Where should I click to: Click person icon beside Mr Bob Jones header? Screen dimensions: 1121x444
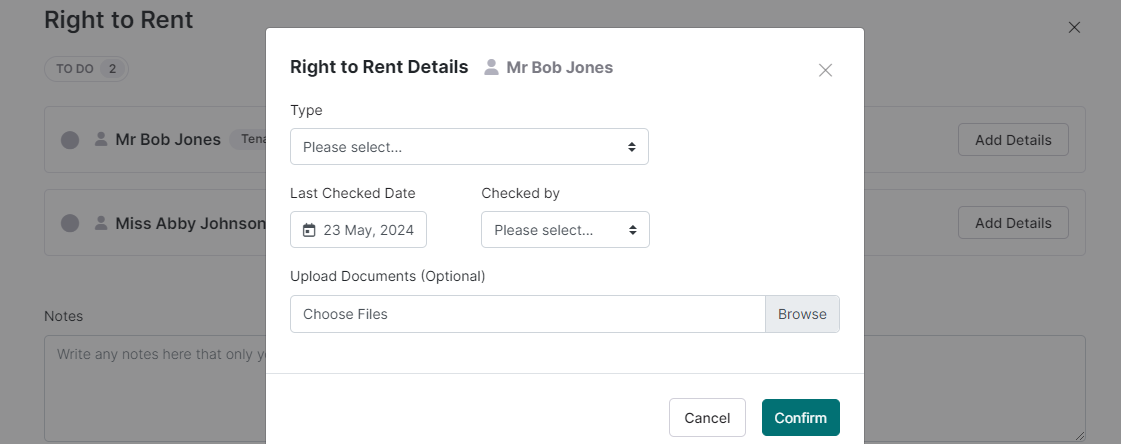(491, 67)
